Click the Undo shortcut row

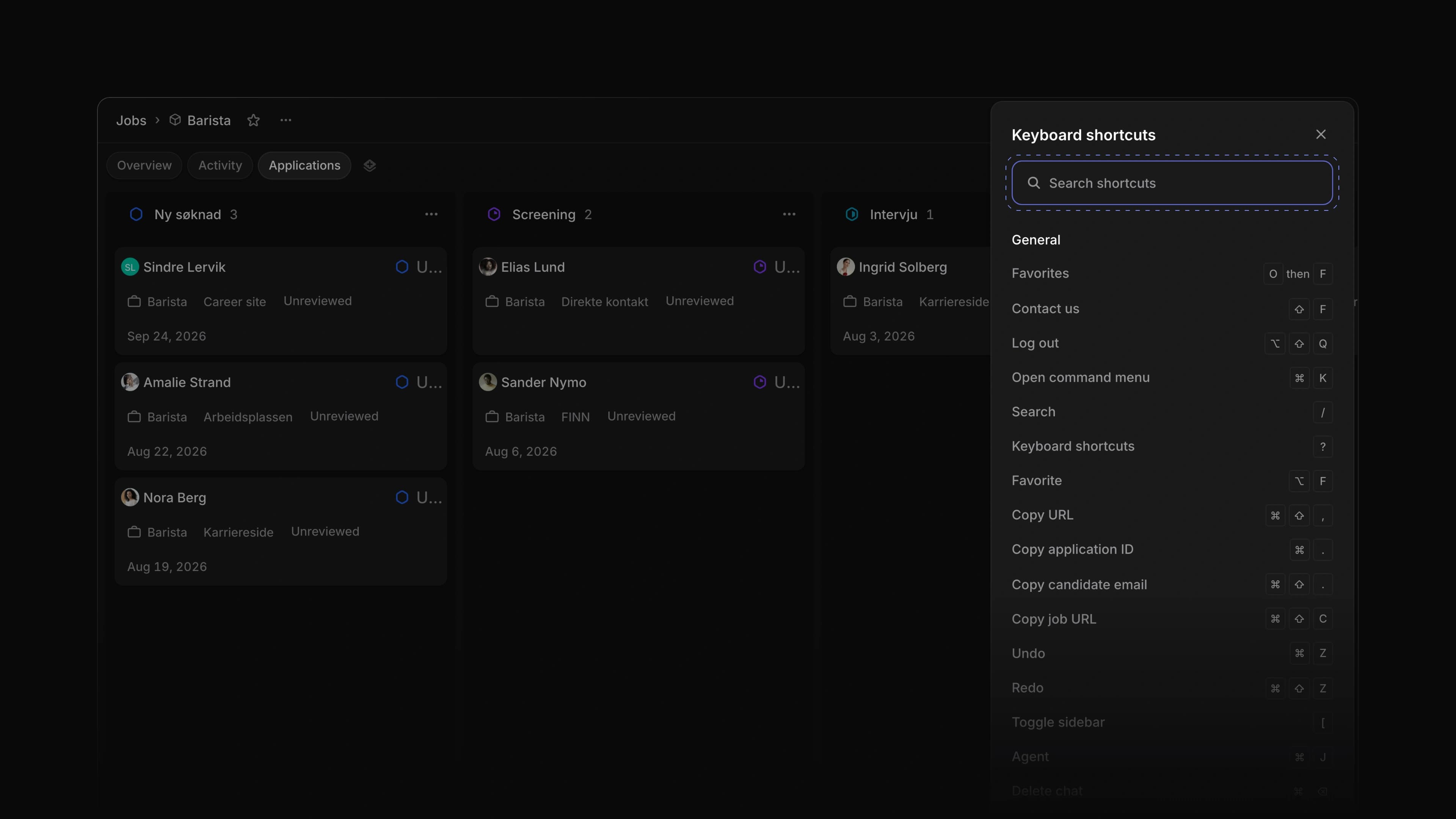(x=1172, y=653)
